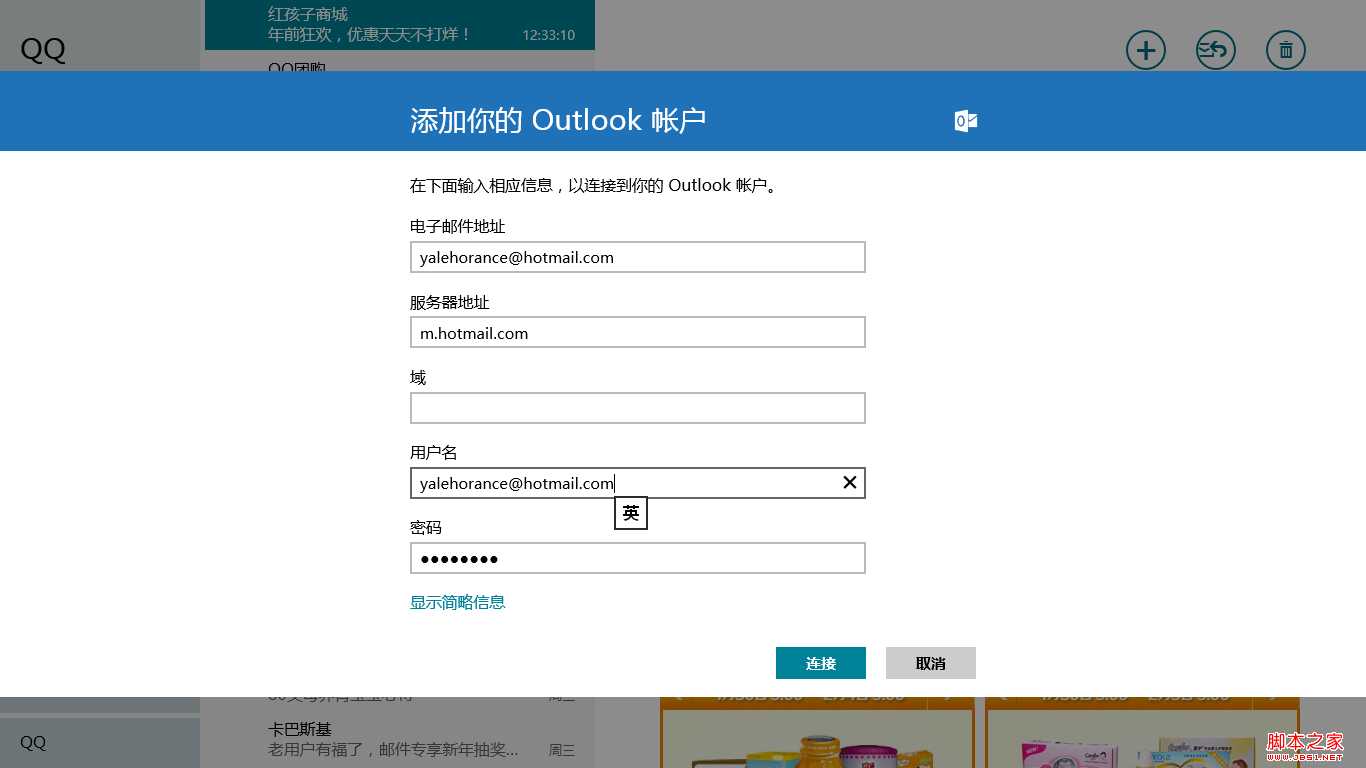Select the QQ团购 conversation in the list
Viewport: 1366px width, 768px height.
point(400,68)
